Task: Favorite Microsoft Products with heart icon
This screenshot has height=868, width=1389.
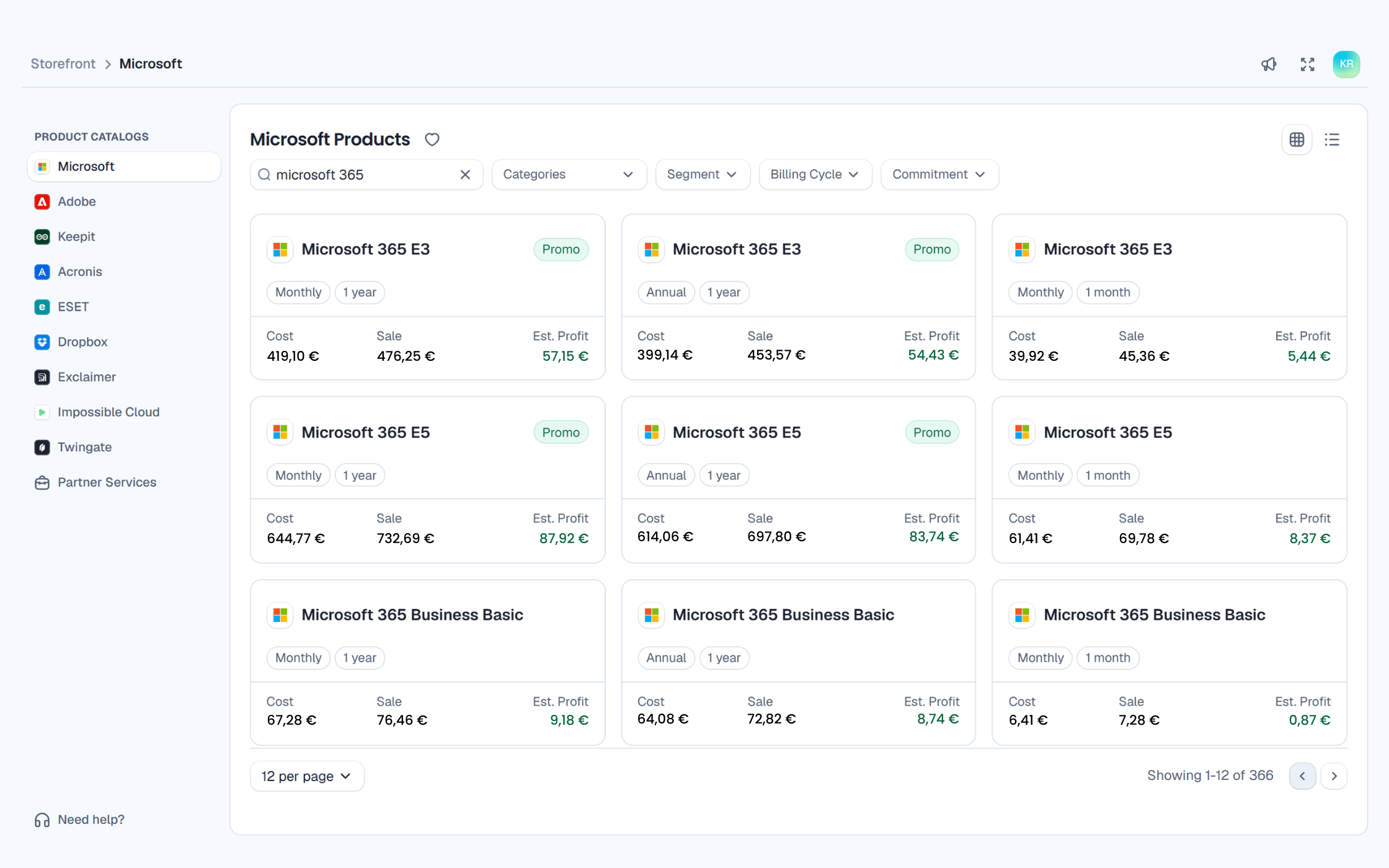Action: [432, 139]
